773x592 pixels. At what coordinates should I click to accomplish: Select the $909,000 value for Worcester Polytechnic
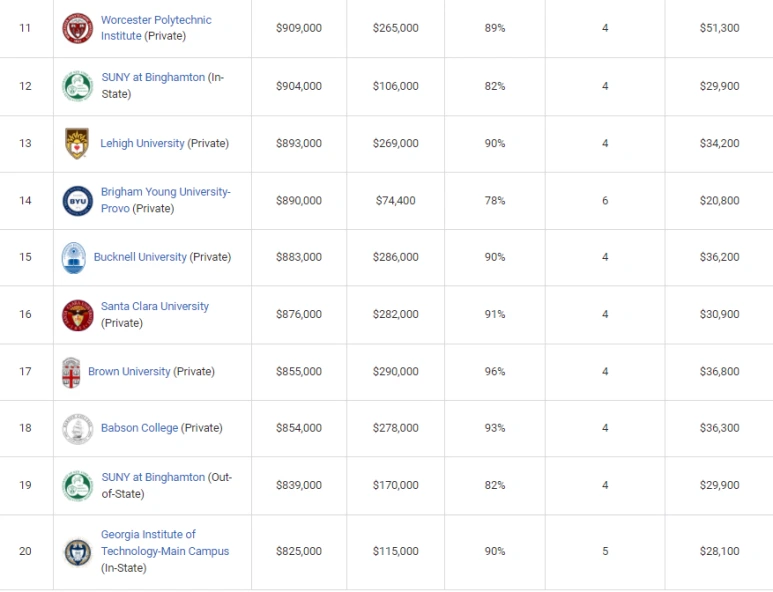pos(299,28)
